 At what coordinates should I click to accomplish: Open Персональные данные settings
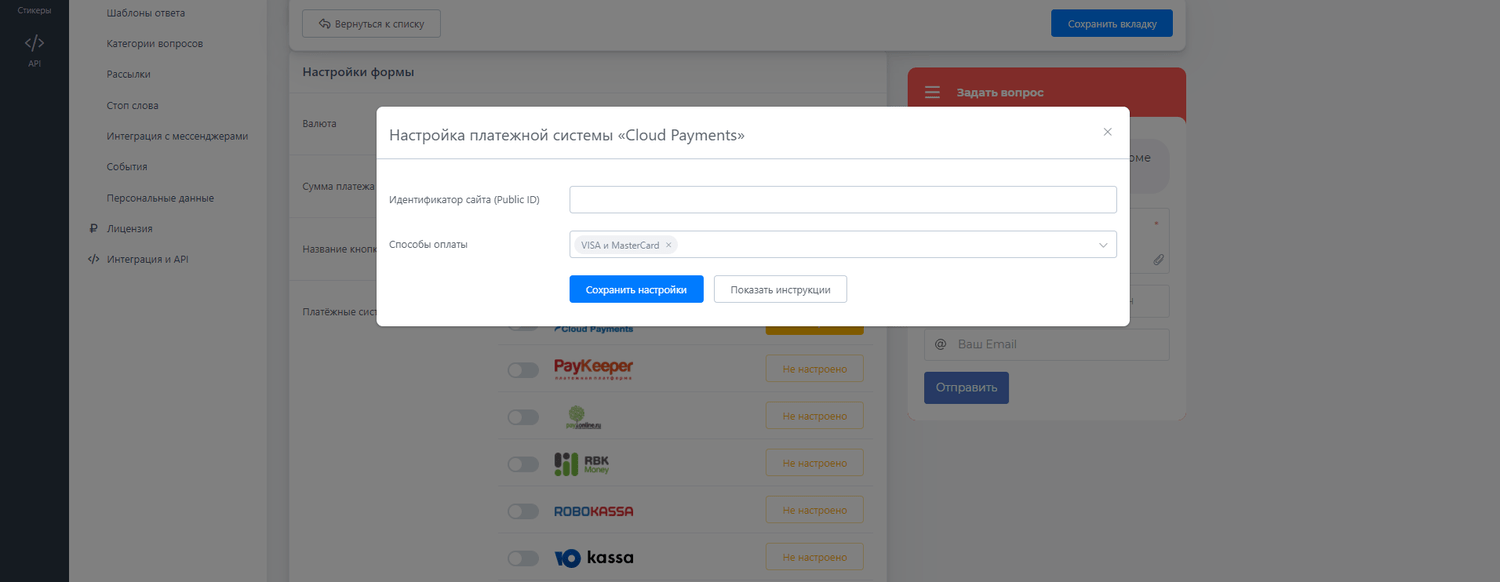(x=160, y=198)
